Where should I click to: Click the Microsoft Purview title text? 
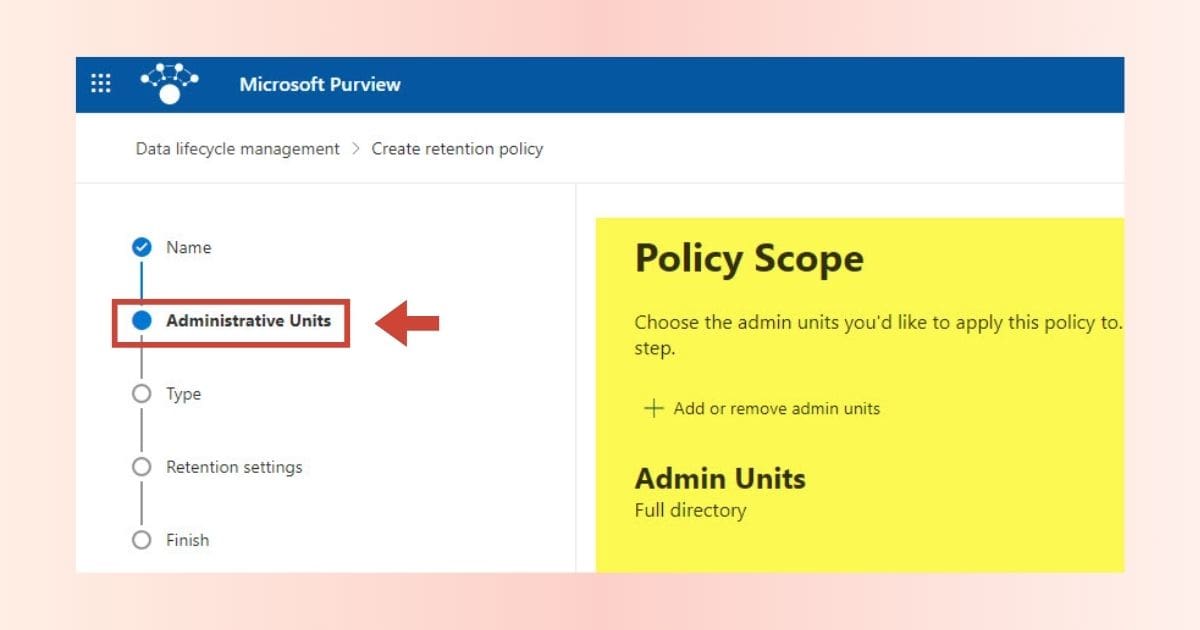pos(320,84)
